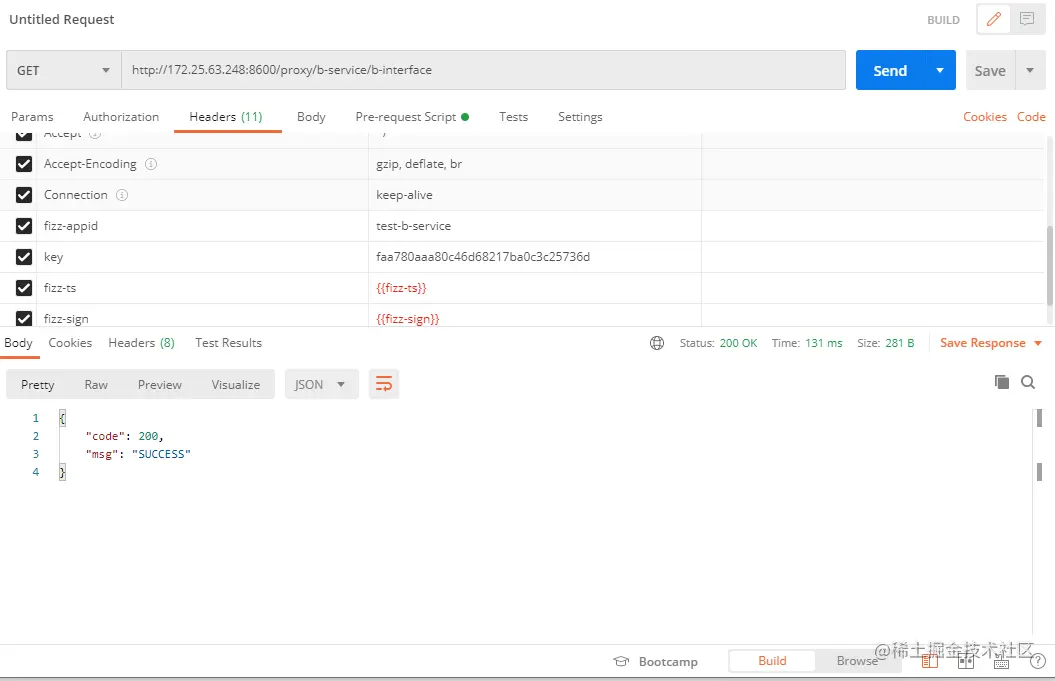Open keyboard shortcuts icon in status bar

point(1001,662)
